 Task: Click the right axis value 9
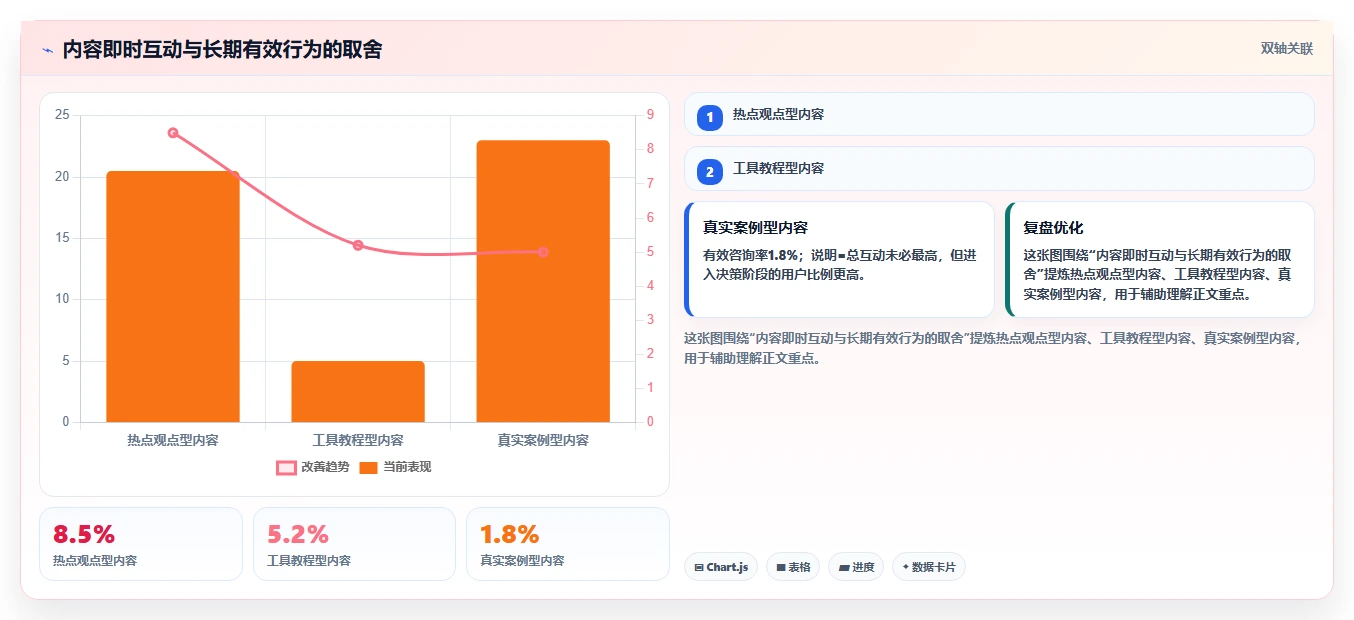651,115
